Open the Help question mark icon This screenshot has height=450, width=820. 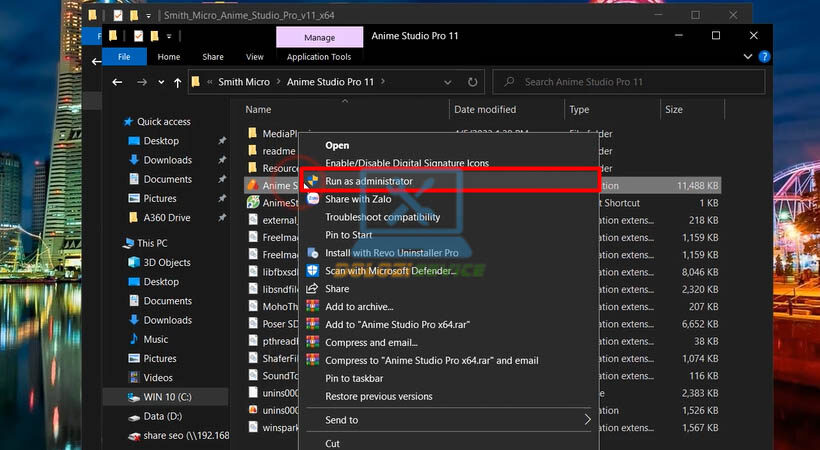[764, 57]
